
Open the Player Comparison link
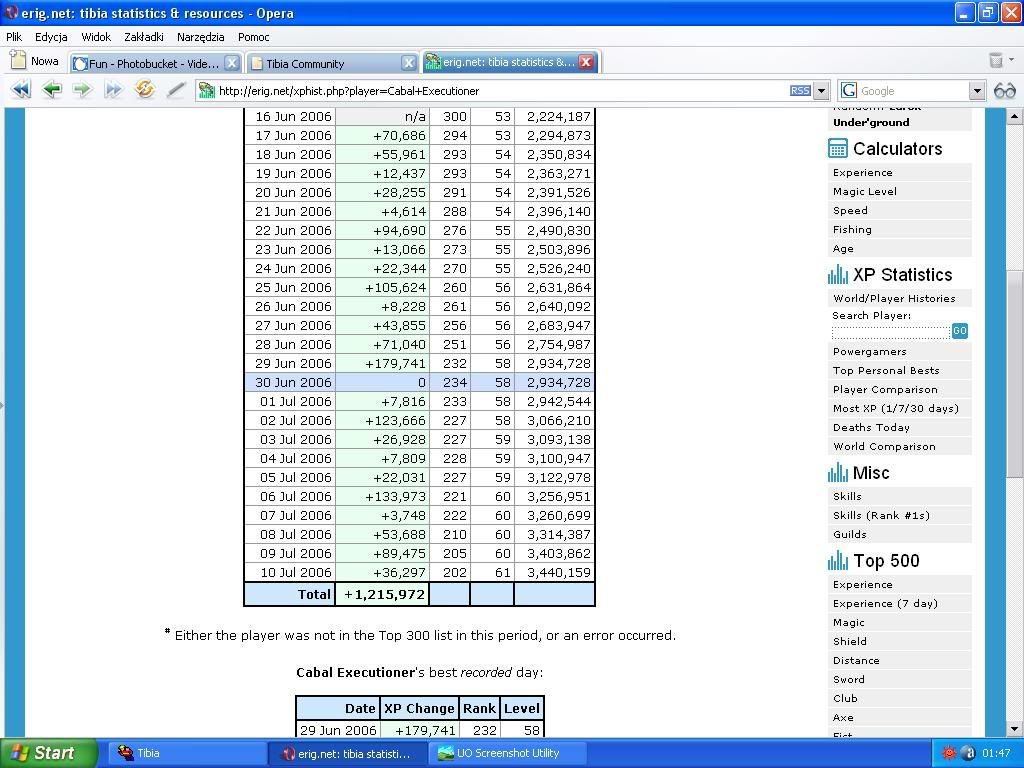885,389
